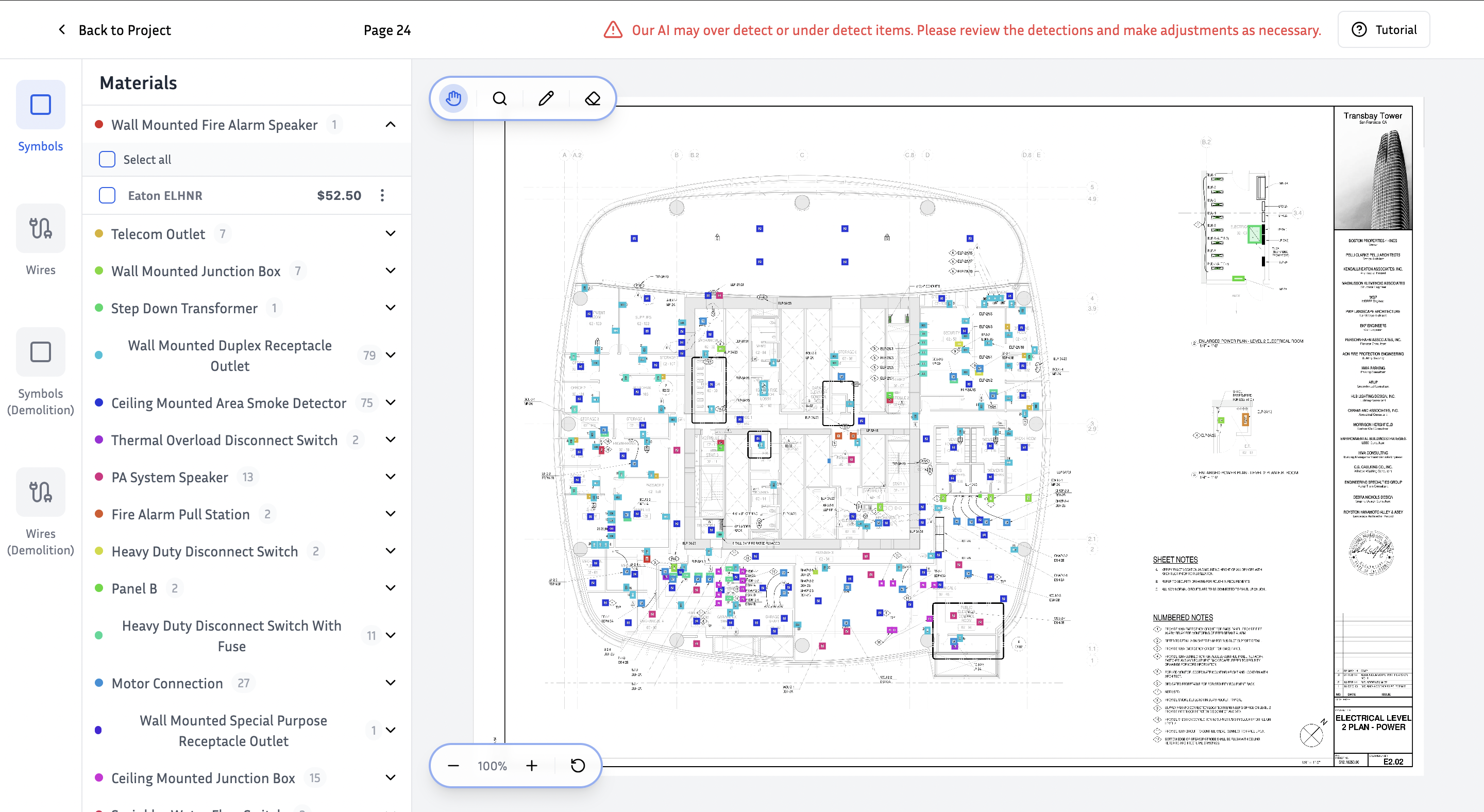The height and width of the screenshot is (812, 1484).
Task: Select the pencil draw tool
Action: 546,98
